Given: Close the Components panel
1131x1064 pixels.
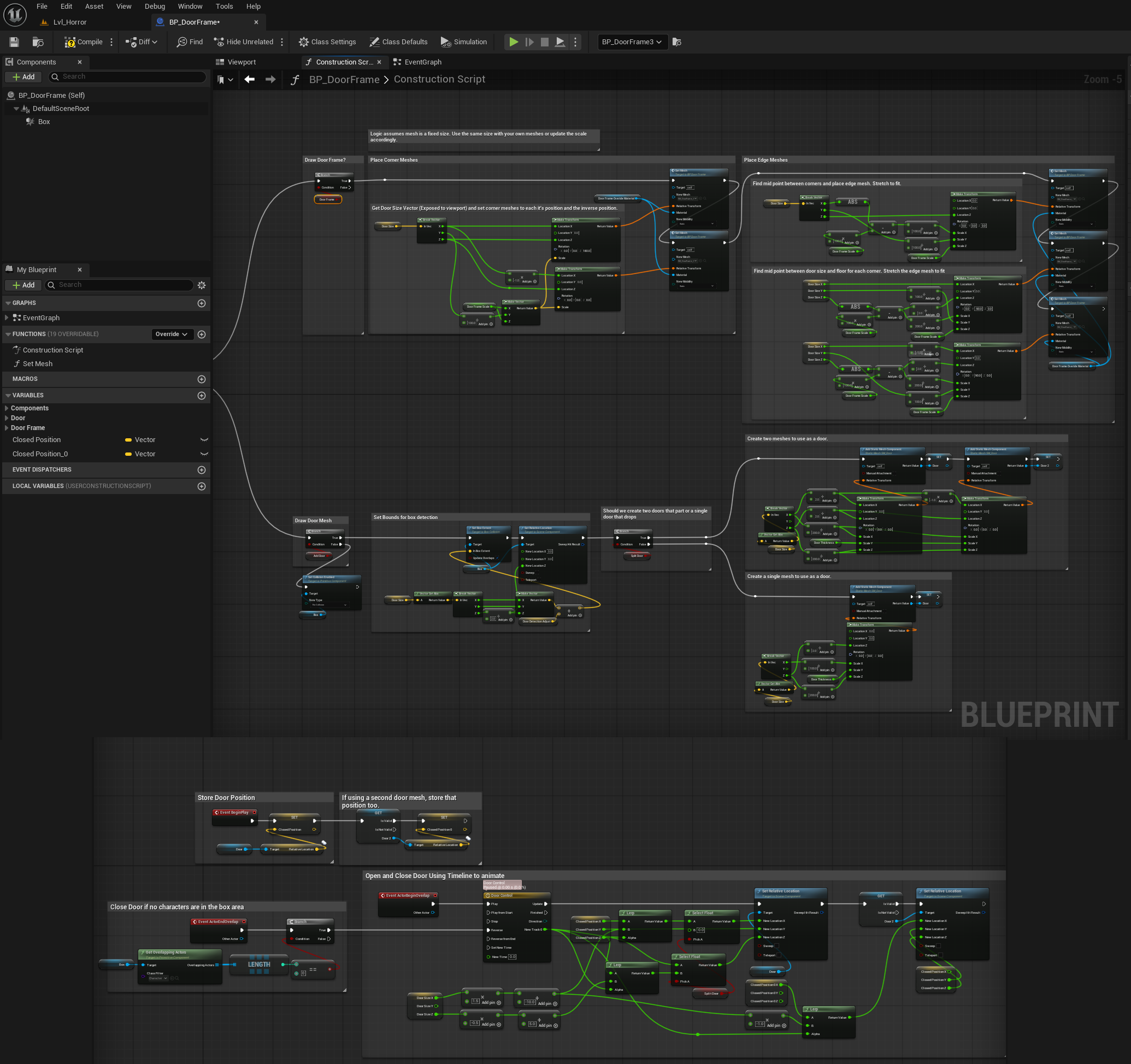Looking at the screenshot, I should coord(80,62).
